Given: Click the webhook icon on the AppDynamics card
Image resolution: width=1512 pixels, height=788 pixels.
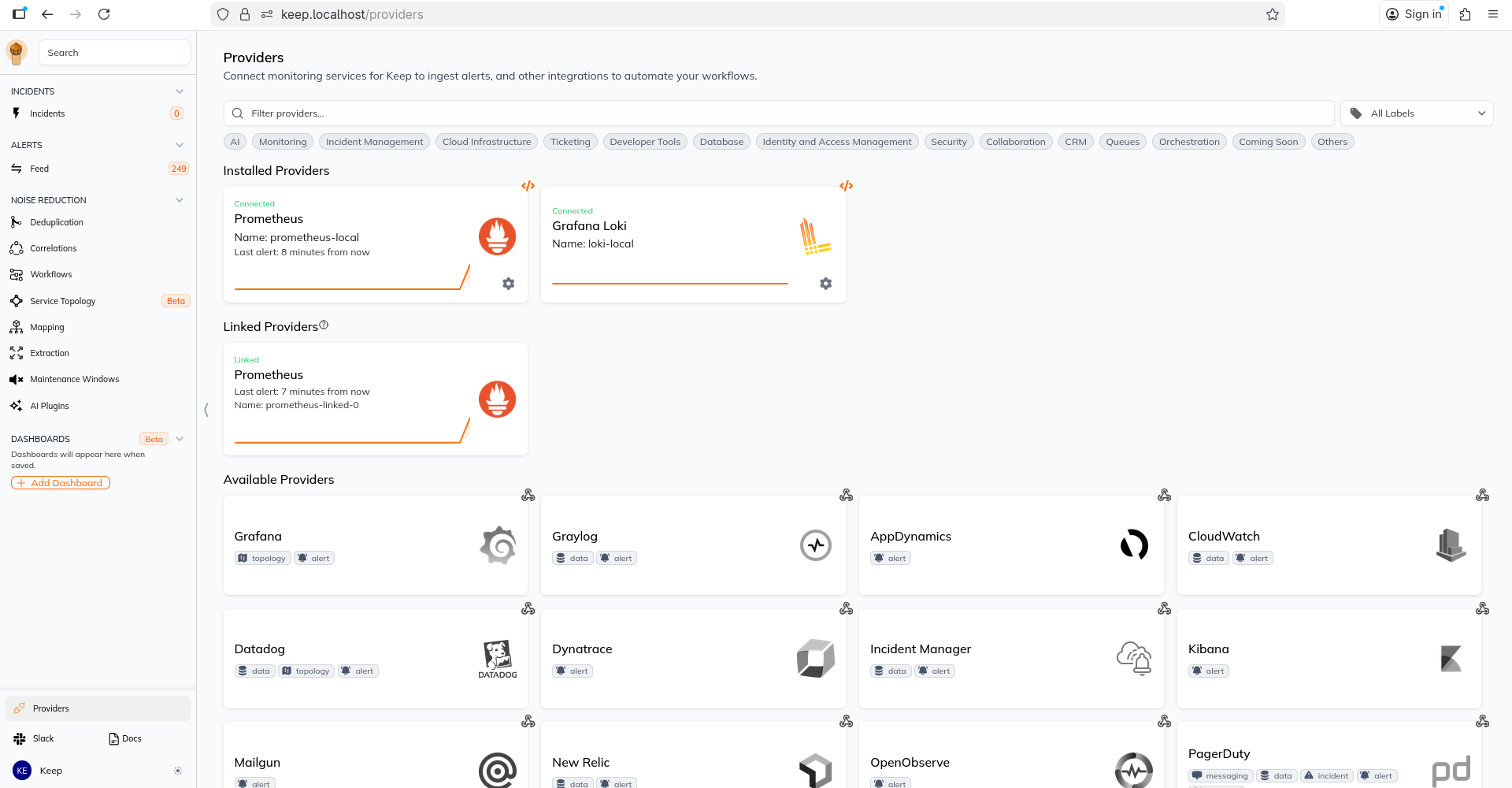Looking at the screenshot, I should pos(1165,495).
